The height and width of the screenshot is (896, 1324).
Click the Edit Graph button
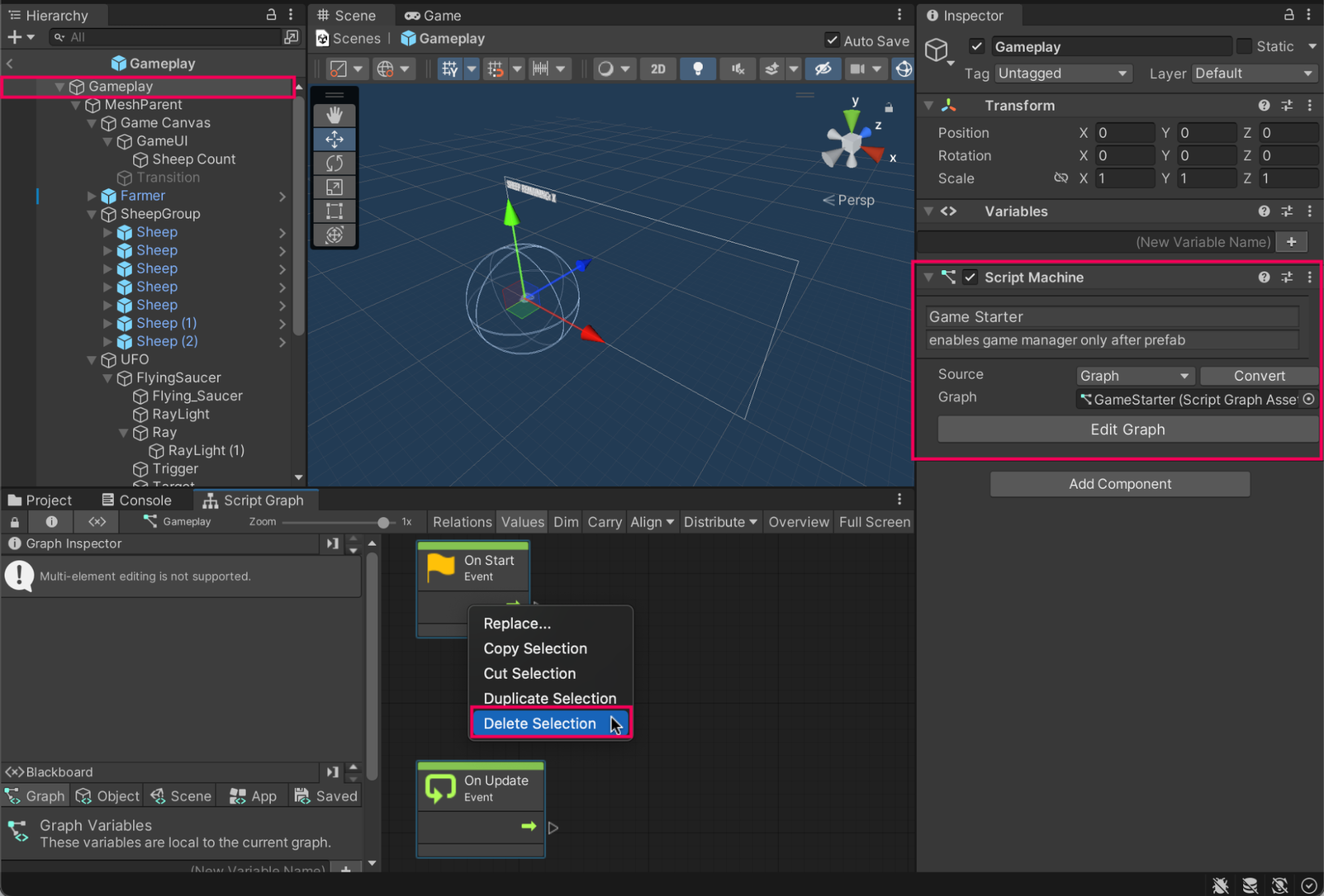(x=1127, y=429)
